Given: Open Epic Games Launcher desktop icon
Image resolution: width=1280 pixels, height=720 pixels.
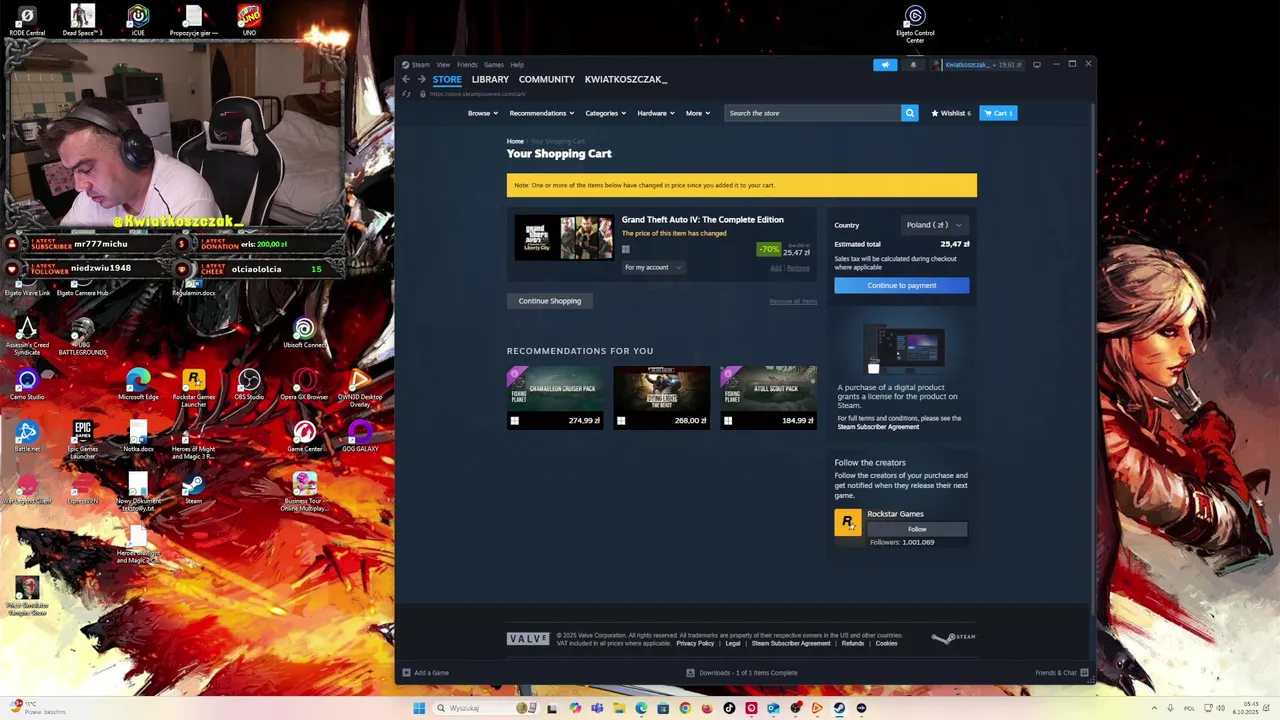Looking at the screenshot, I should tap(82, 440).
